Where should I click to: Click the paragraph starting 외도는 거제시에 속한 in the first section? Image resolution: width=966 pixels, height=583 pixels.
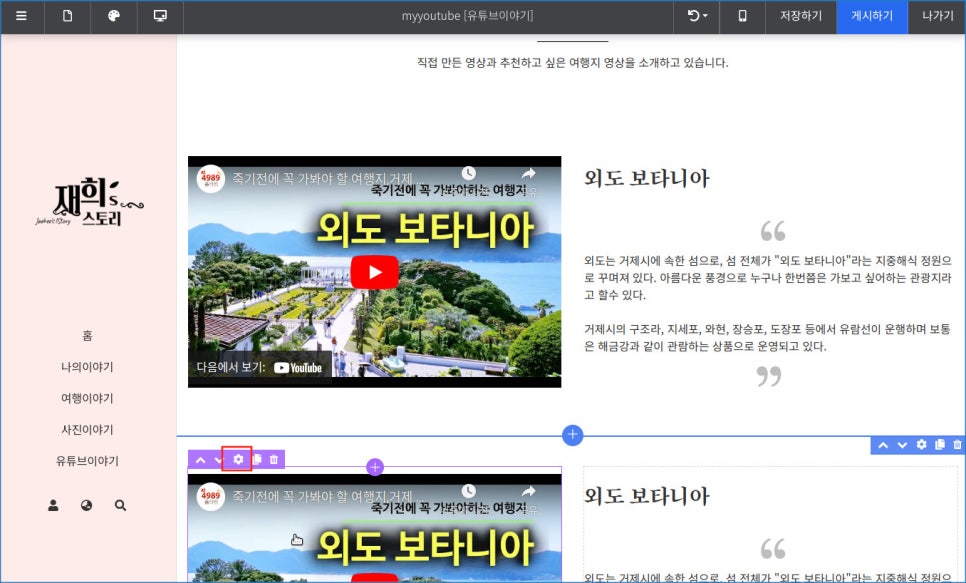click(768, 278)
